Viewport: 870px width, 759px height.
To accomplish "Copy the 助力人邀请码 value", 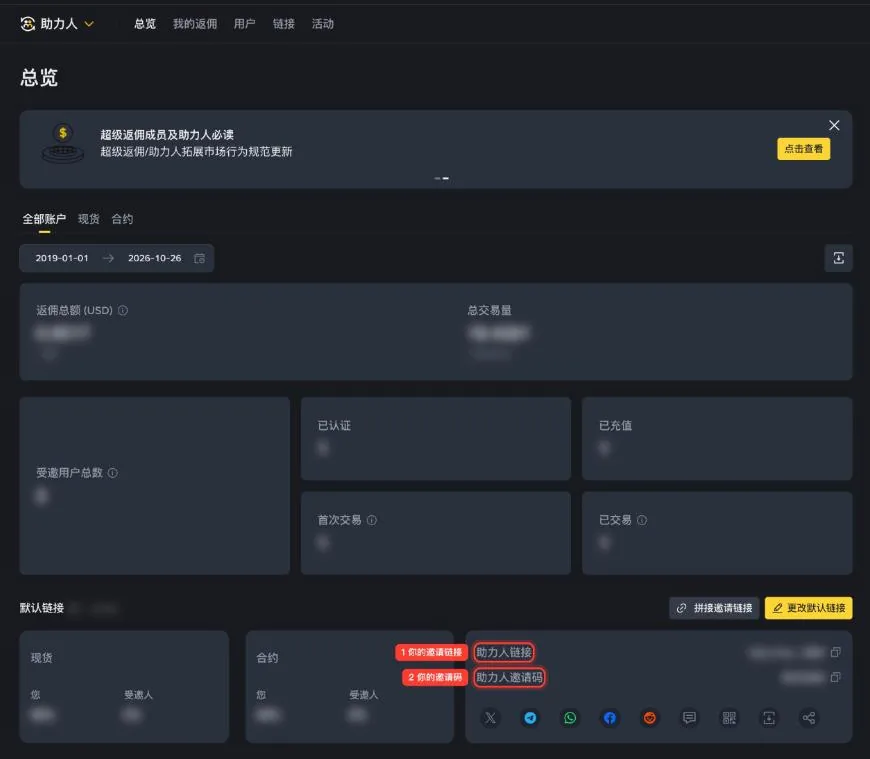I will pyautogui.click(x=835, y=677).
